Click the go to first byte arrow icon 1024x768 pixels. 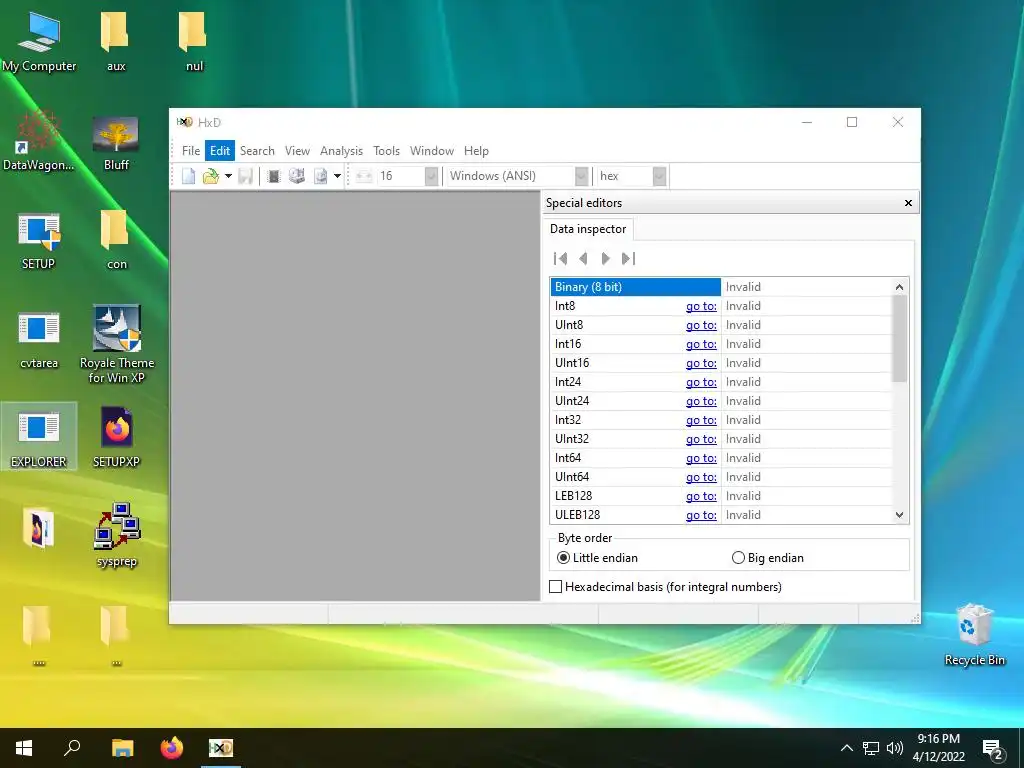pos(560,259)
